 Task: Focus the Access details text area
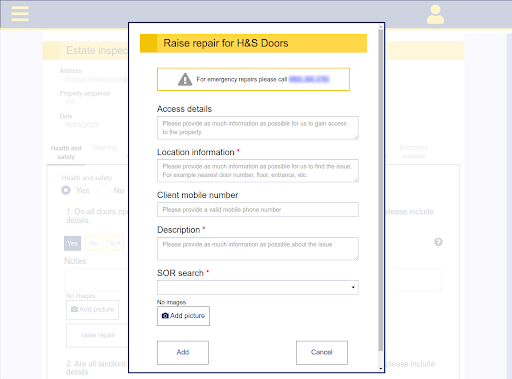coord(258,128)
